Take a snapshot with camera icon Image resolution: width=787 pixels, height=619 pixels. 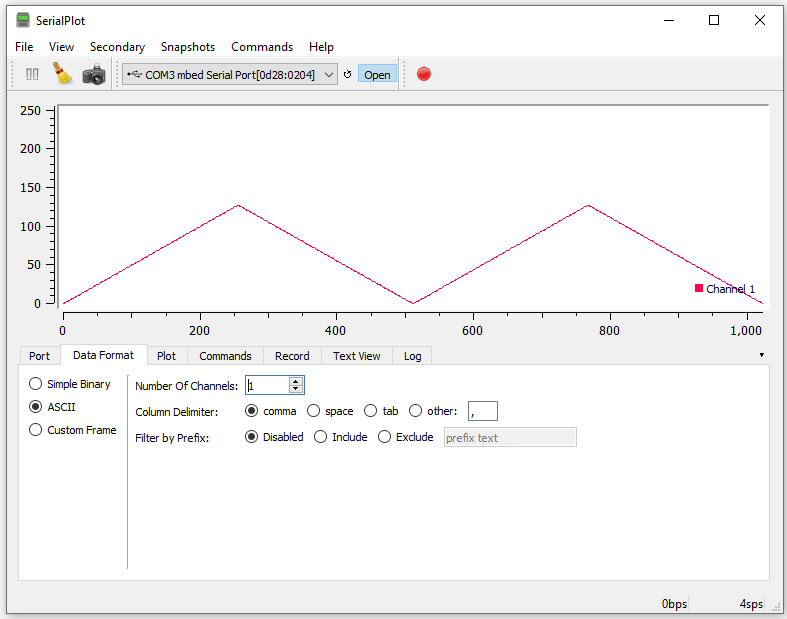[x=94, y=74]
